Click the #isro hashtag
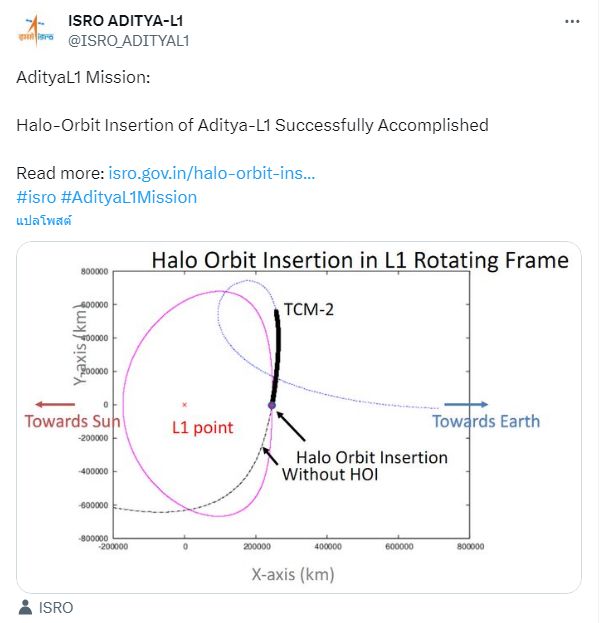This screenshot has width=600, height=623. point(36,197)
